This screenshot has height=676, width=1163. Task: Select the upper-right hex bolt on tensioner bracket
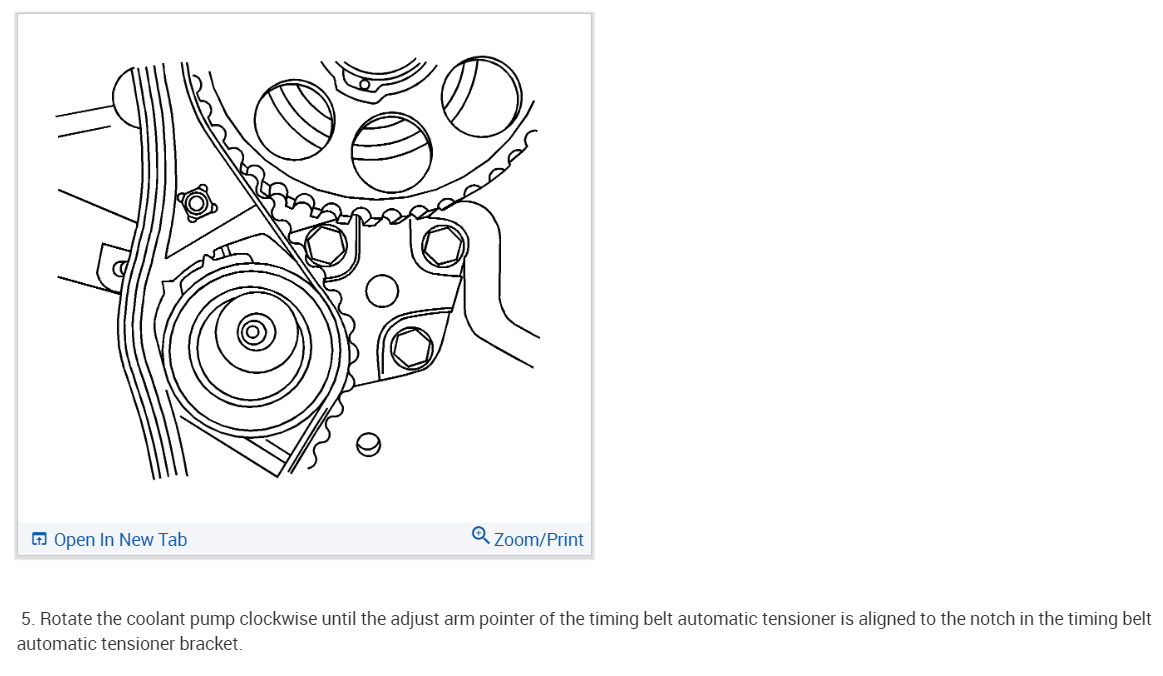[x=444, y=246]
